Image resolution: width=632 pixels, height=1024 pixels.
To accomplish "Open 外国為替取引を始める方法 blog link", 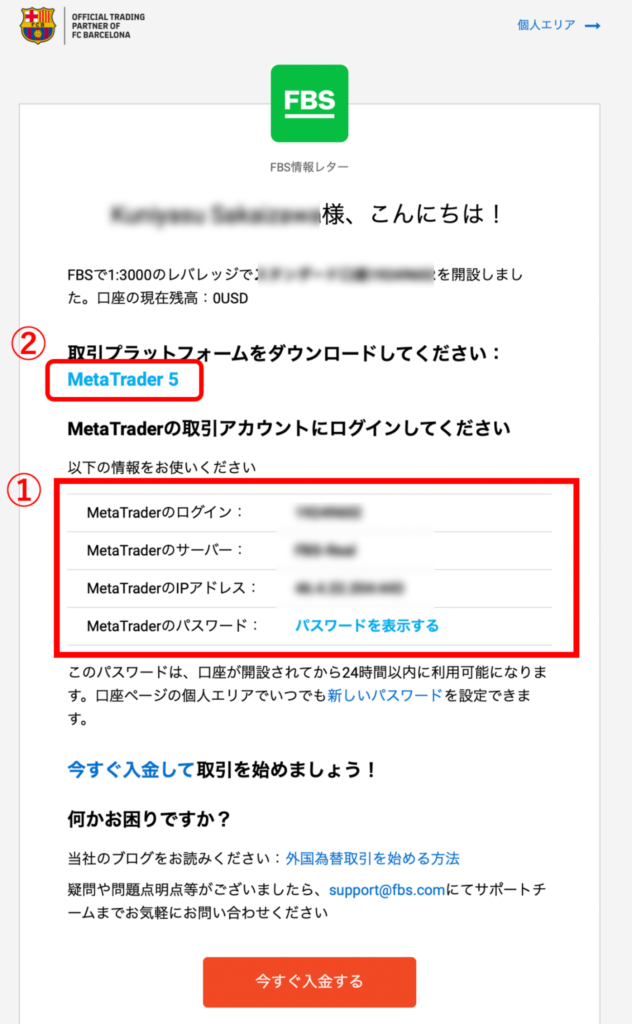I will coord(372,858).
